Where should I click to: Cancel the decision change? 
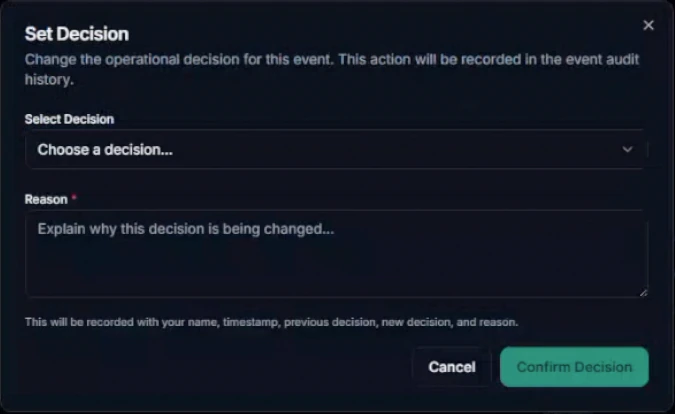(452, 367)
